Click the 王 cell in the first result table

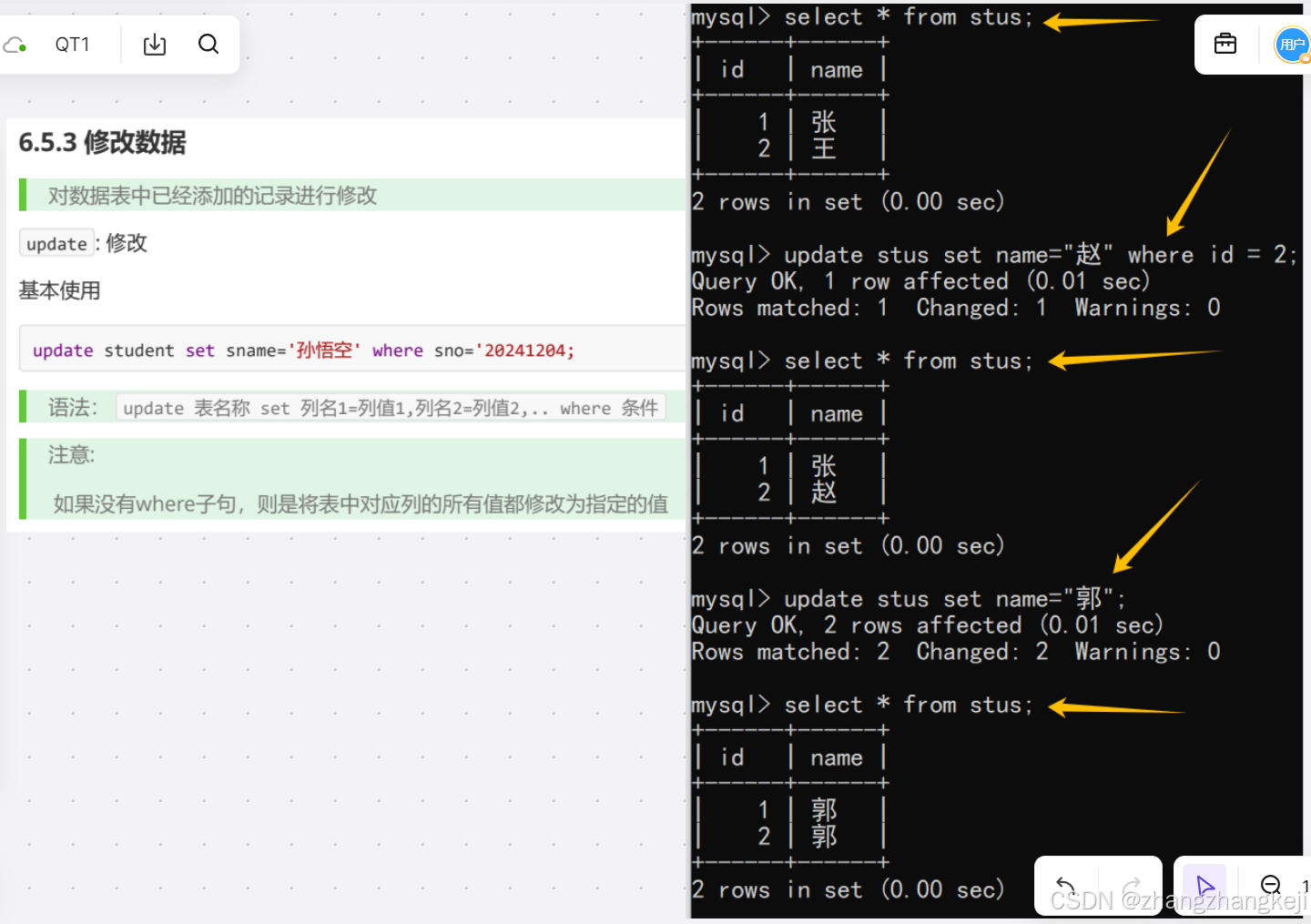[824, 147]
